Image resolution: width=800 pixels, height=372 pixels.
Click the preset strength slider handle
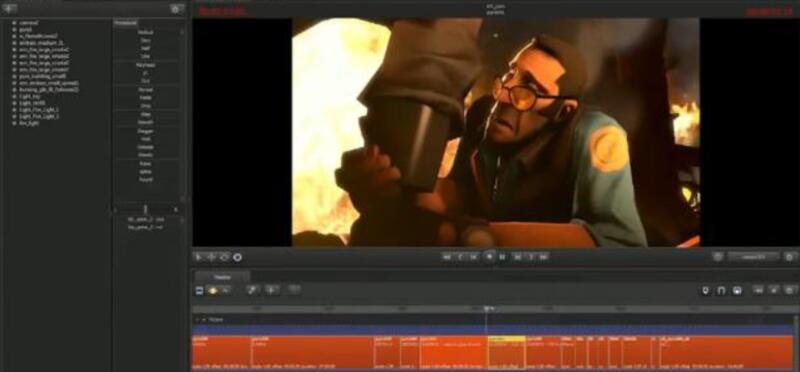(145, 209)
